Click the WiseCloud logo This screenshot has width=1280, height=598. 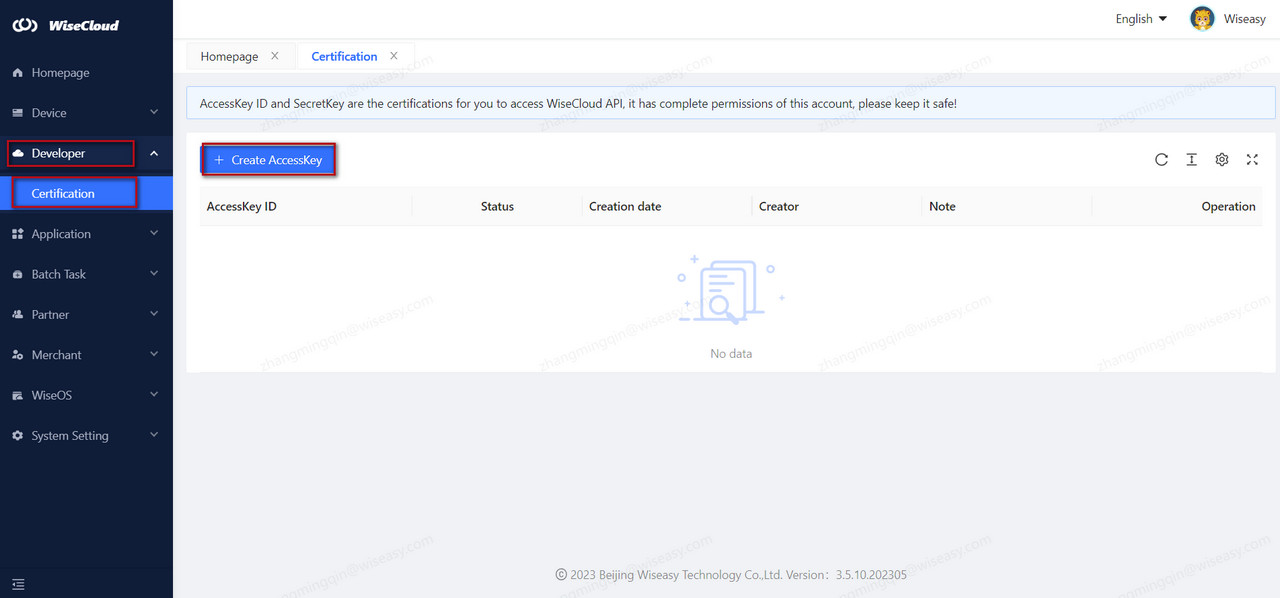click(66, 25)
